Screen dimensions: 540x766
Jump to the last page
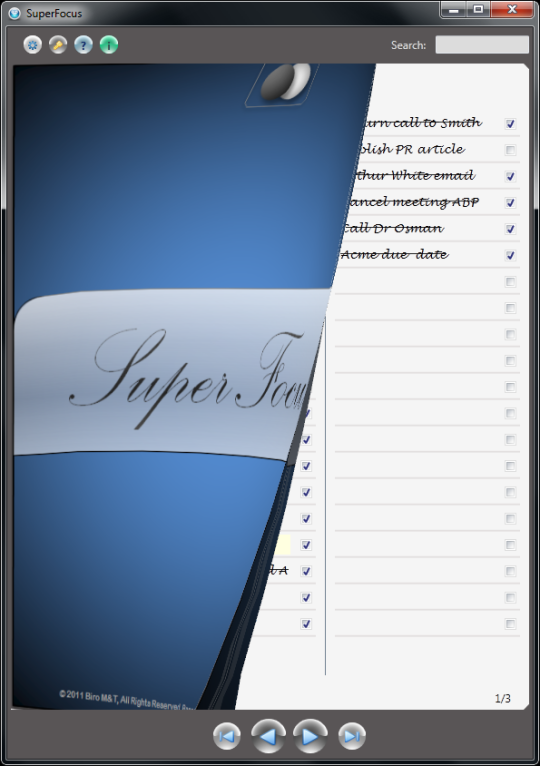click(x=352, y=736)
